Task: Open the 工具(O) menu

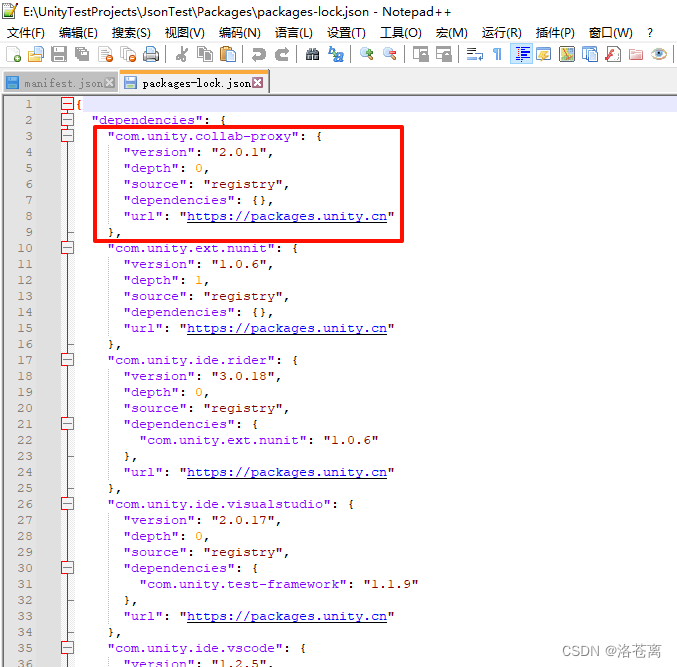Action: coord(401,33)
